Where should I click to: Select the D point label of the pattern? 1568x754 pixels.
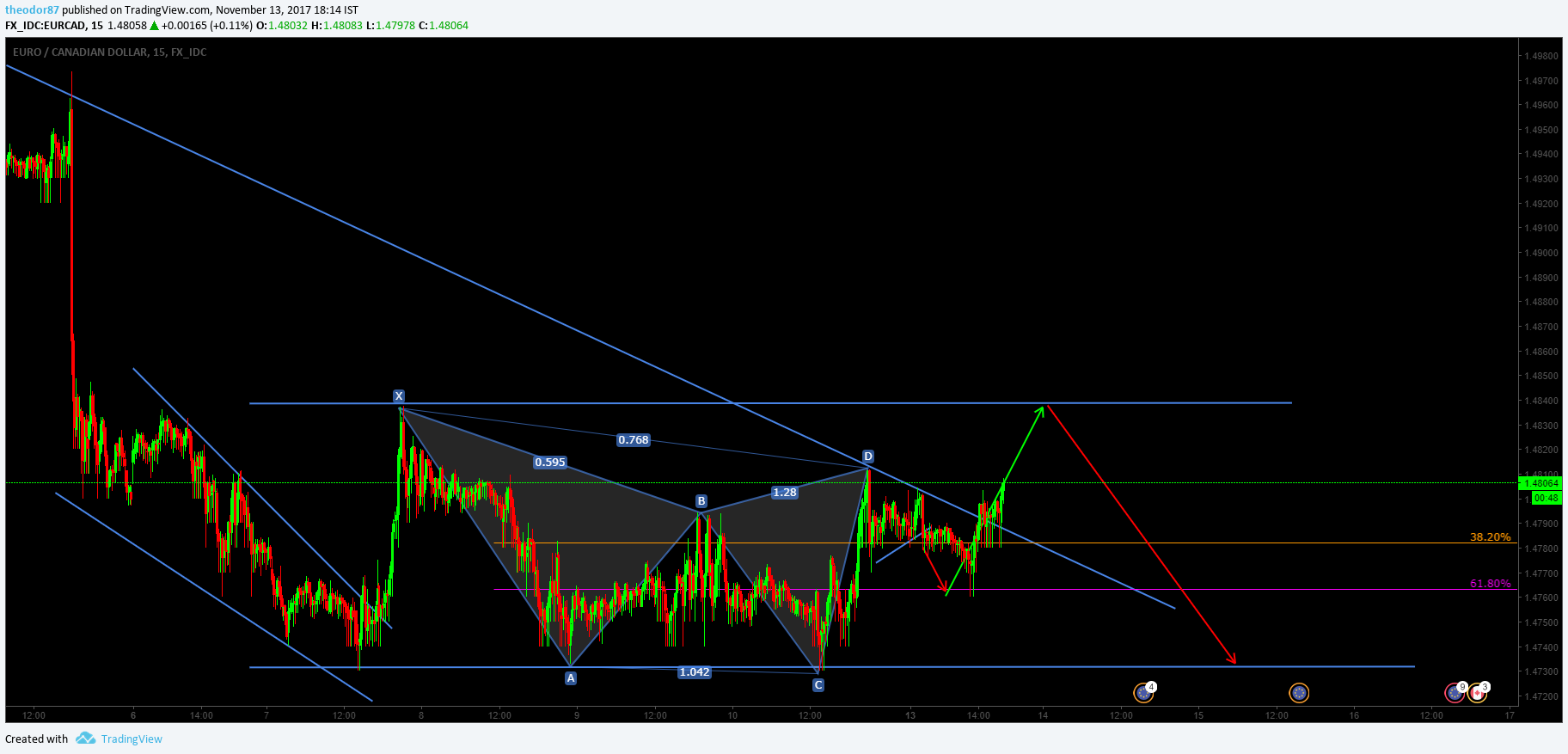tap(868, 457)
